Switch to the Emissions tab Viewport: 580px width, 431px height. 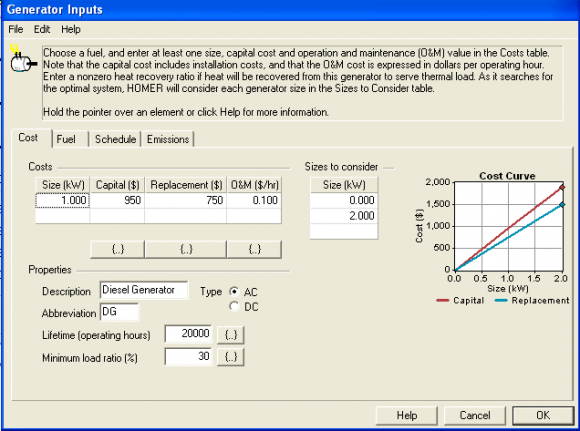point(168,139)
